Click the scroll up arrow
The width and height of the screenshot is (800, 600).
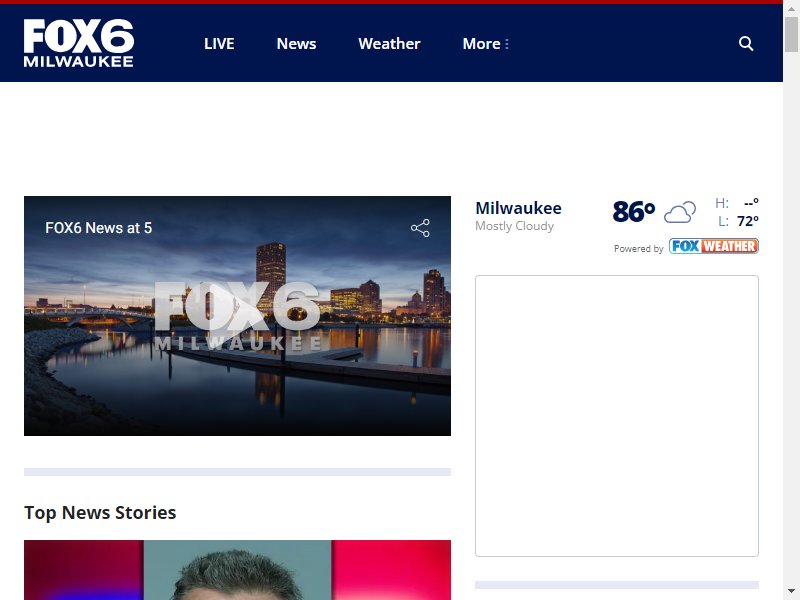[791, 8]
